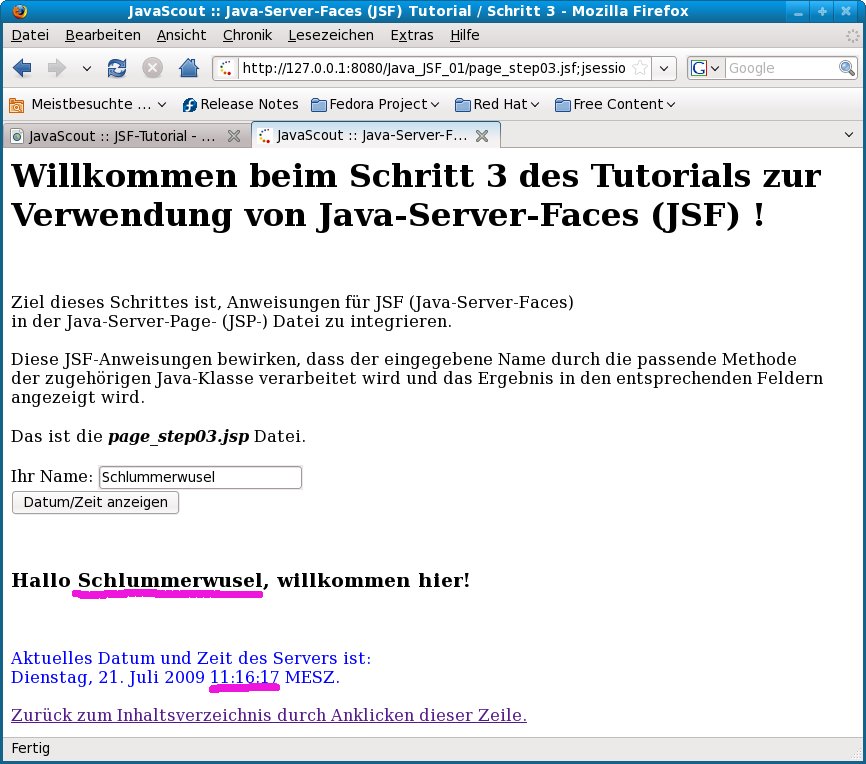Open the Lesezeichen menu
Screen dimensions: 866x764
330,35
